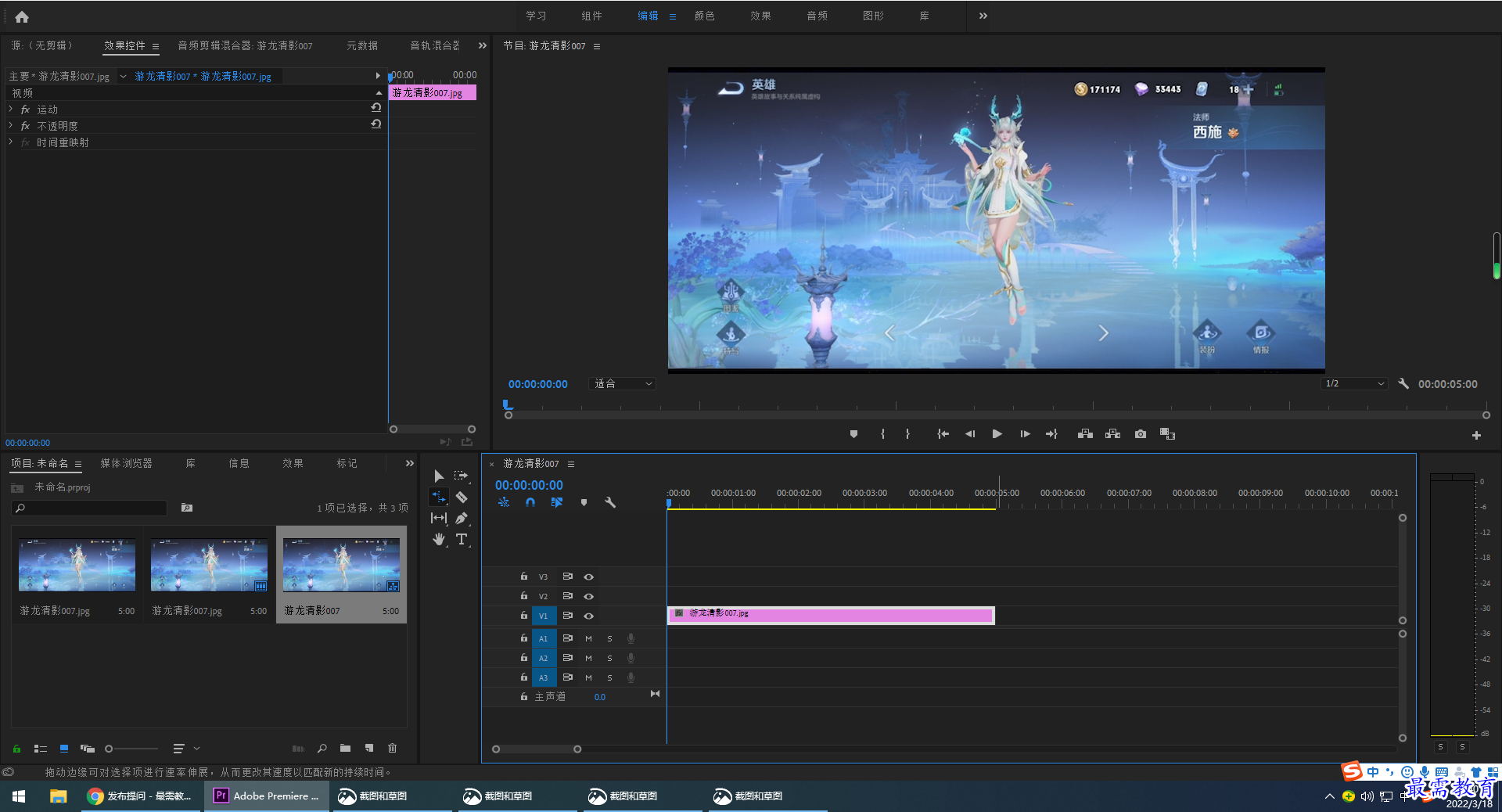Screen dimensions: 1502x812
Task: Toggle insert sequences as nests
Action: (x=504, y=502)
